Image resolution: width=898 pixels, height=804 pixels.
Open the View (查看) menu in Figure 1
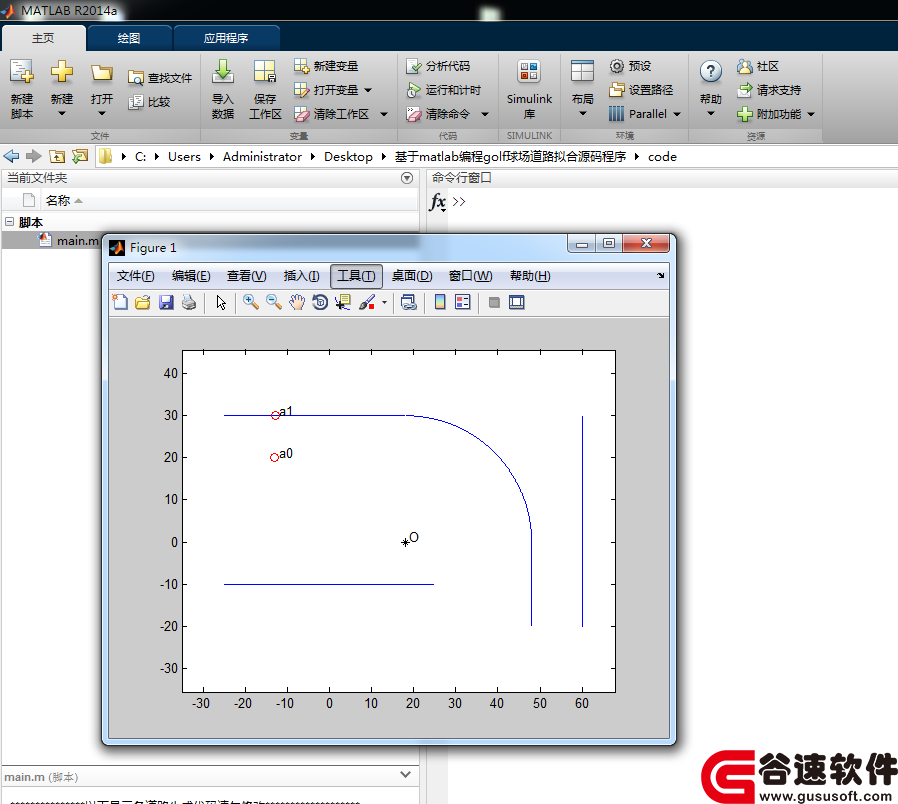click(246, 276)
